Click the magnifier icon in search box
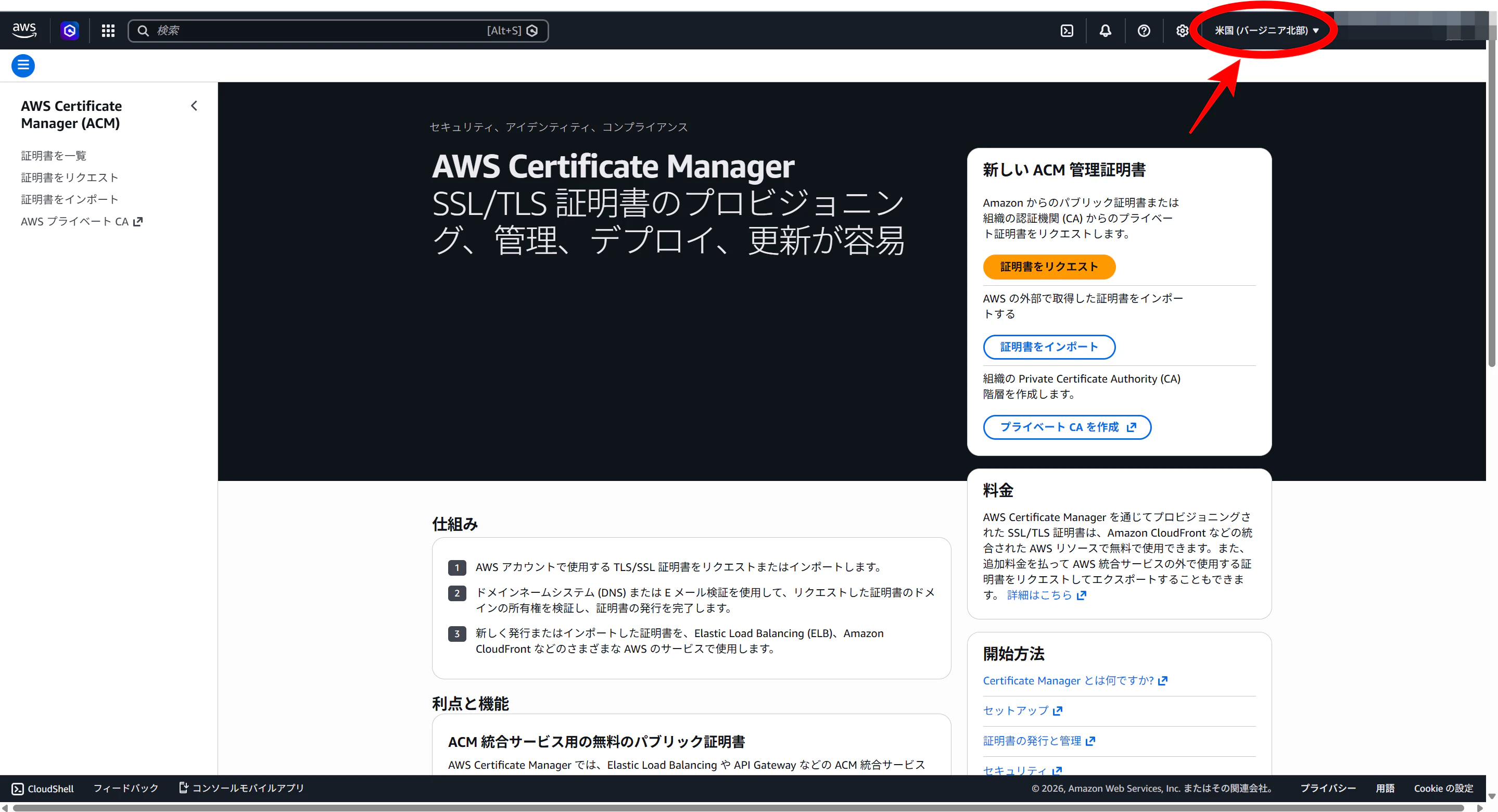The height and width of the screenshot is (812, 1498). [143, 30]
